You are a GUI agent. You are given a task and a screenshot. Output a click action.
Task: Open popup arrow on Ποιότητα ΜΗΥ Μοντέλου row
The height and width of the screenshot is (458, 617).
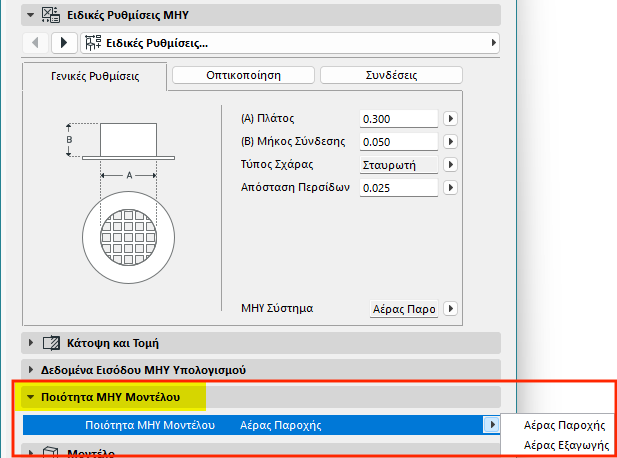point(491,425)
